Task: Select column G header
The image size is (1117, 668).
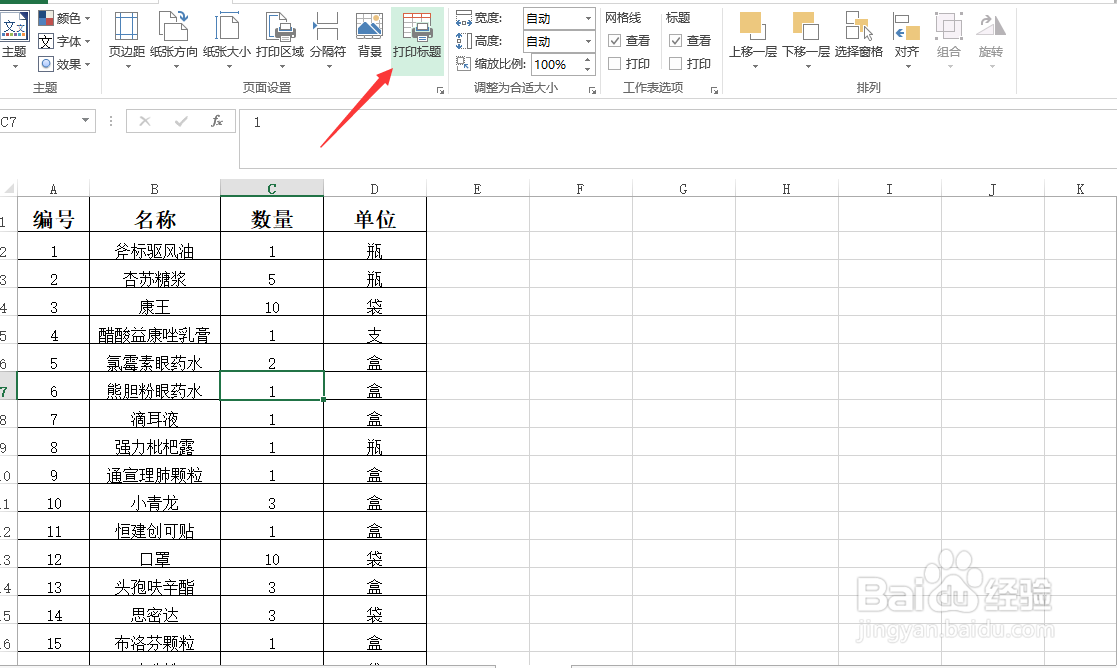Action: [x=683, y=189]
